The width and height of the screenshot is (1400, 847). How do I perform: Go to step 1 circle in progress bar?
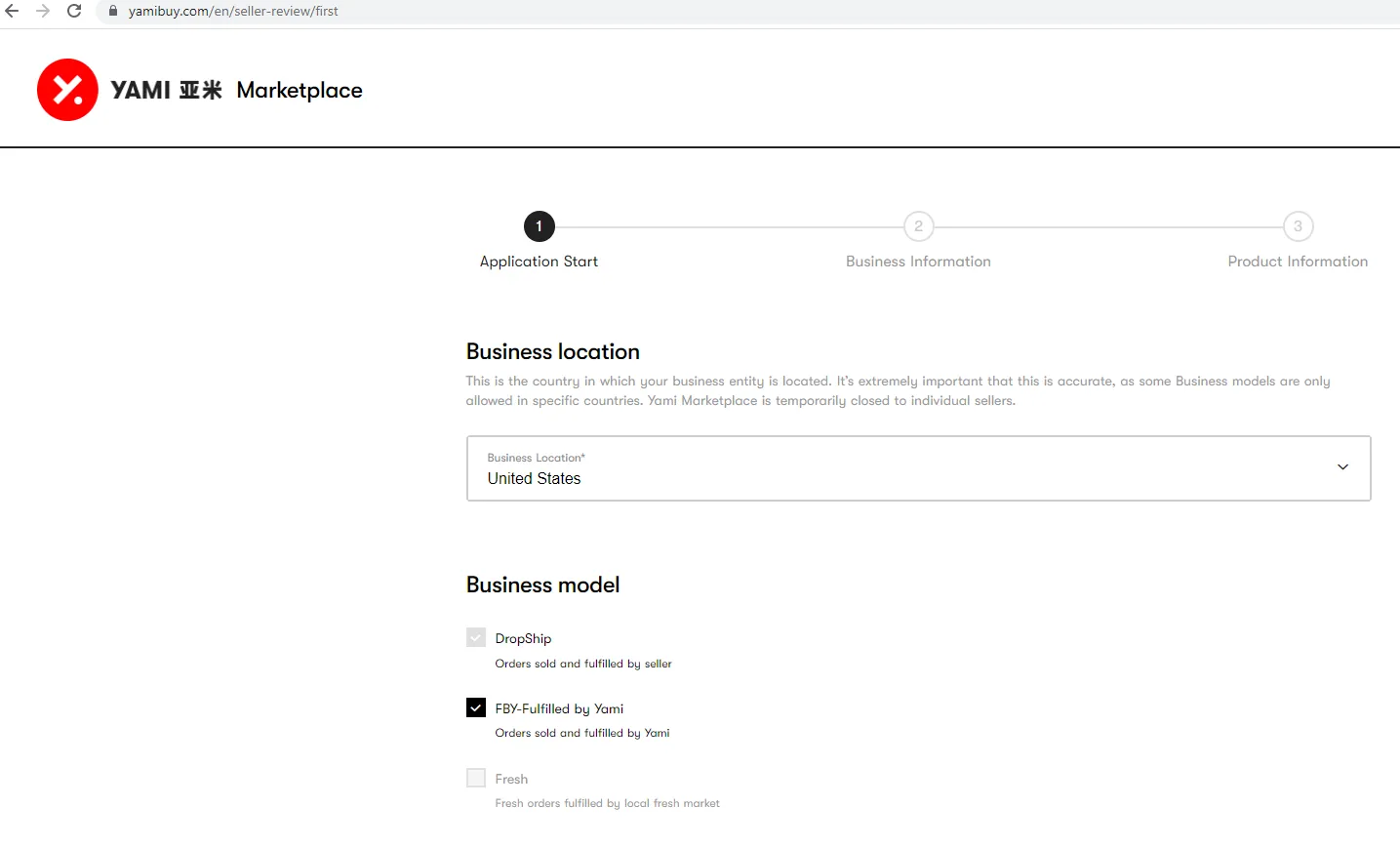coord(540,226)
